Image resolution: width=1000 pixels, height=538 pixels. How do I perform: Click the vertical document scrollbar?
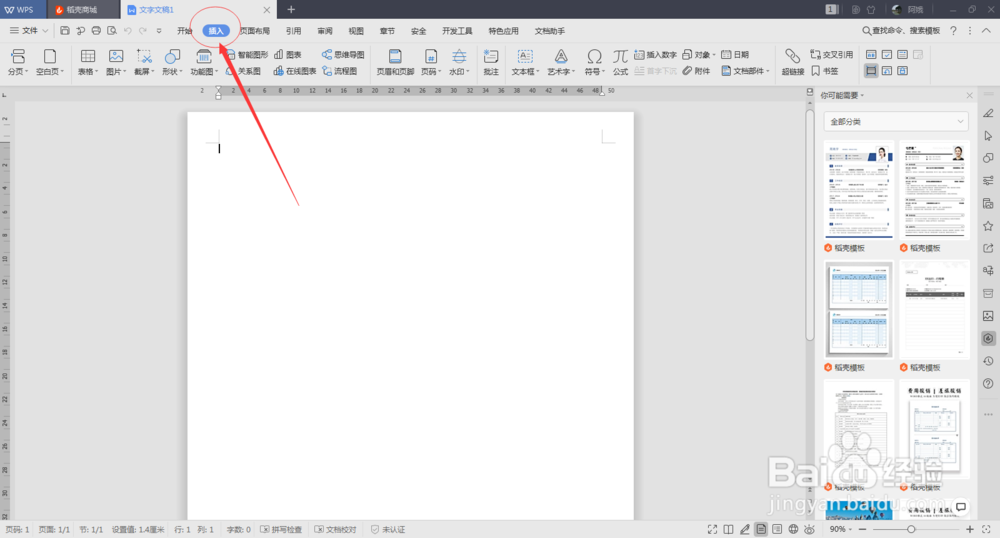[809, 225]
